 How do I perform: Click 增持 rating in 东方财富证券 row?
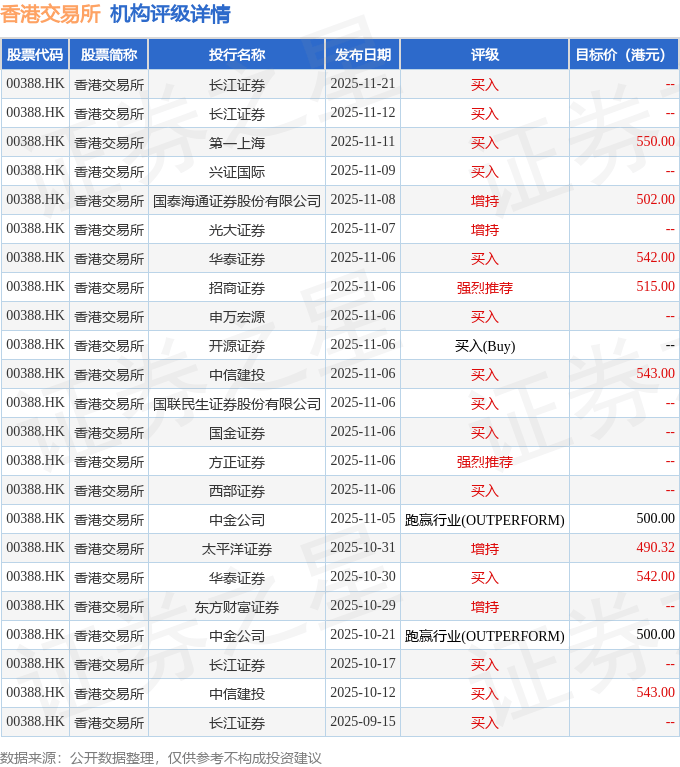tap(484, 607)
